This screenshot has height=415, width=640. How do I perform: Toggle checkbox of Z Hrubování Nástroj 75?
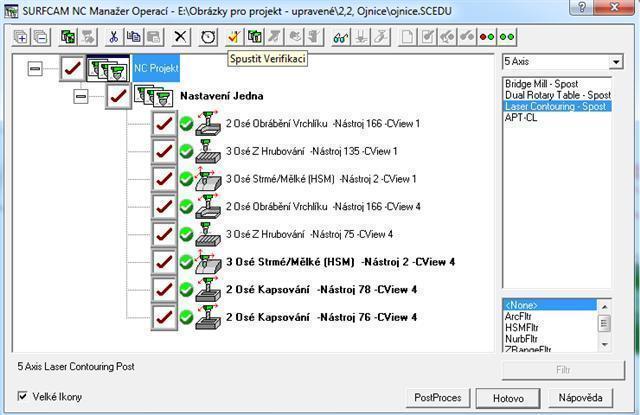(164, 234)
